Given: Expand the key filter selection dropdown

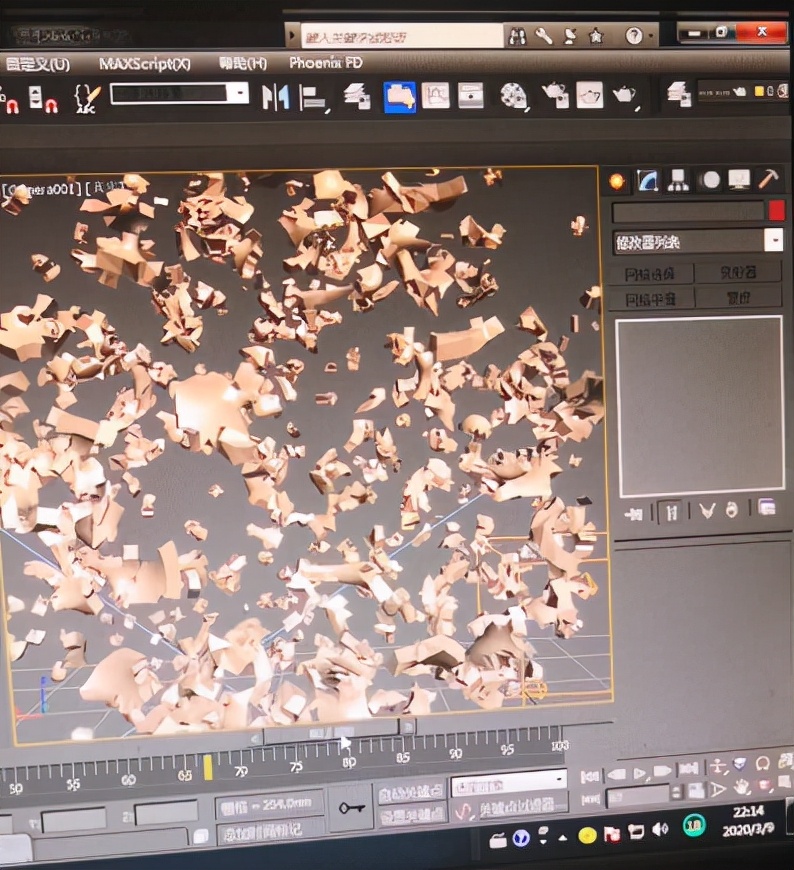Looking at the screenshot, I should [557, 781].
